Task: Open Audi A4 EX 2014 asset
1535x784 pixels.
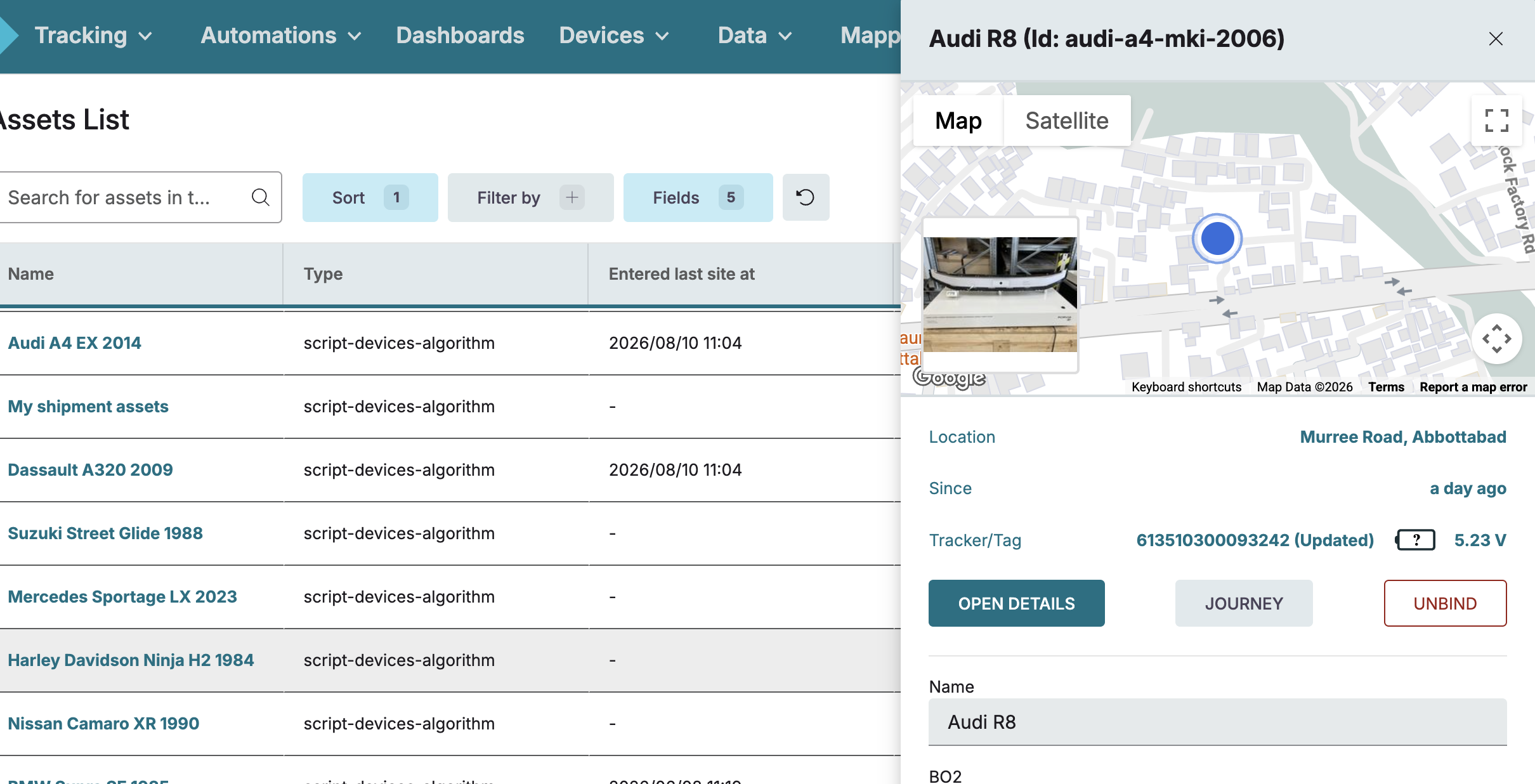Action: tap(74, 343)
